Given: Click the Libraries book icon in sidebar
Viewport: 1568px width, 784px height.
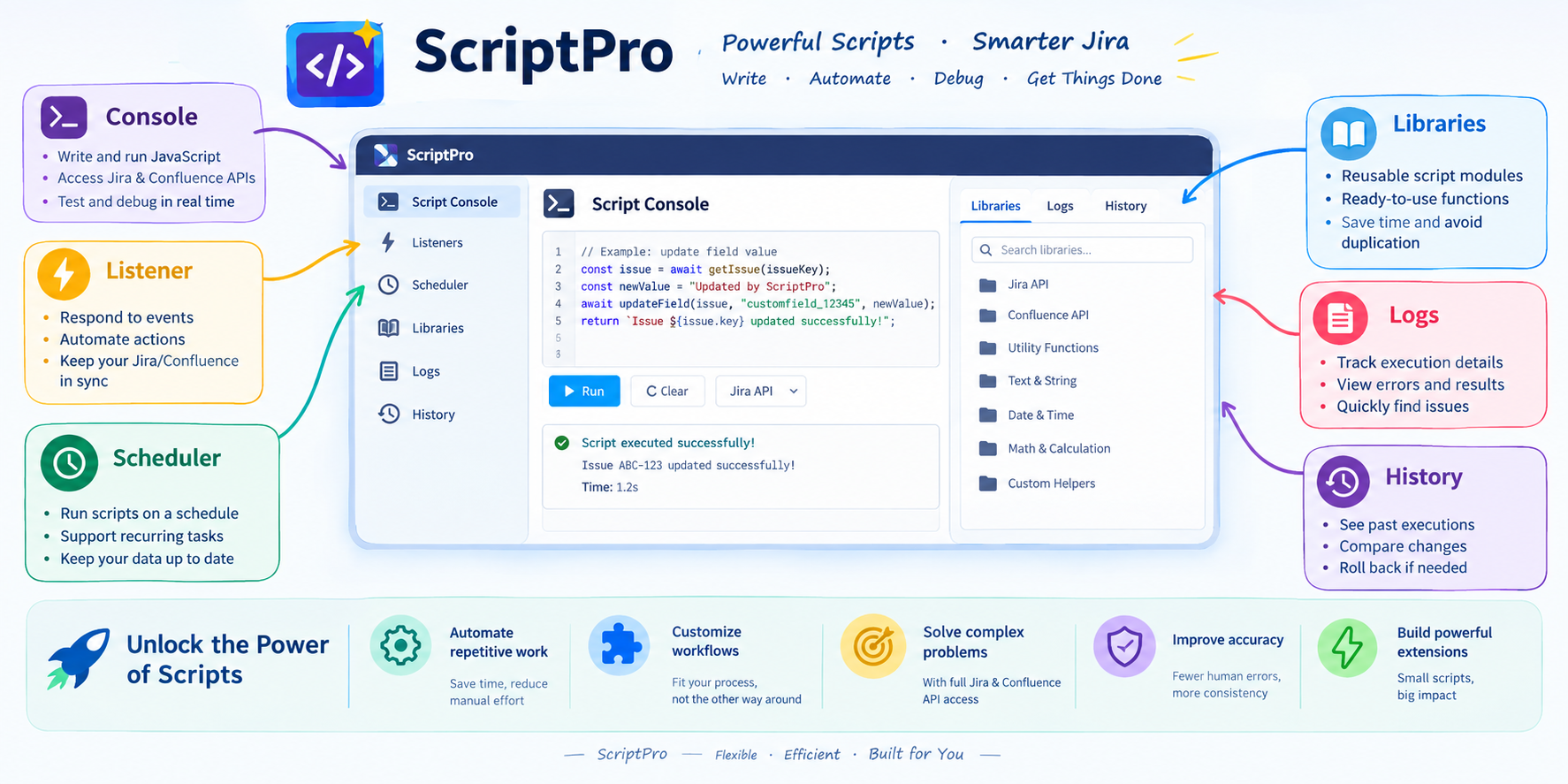Looking at the screenshot, I should point(388,328).
